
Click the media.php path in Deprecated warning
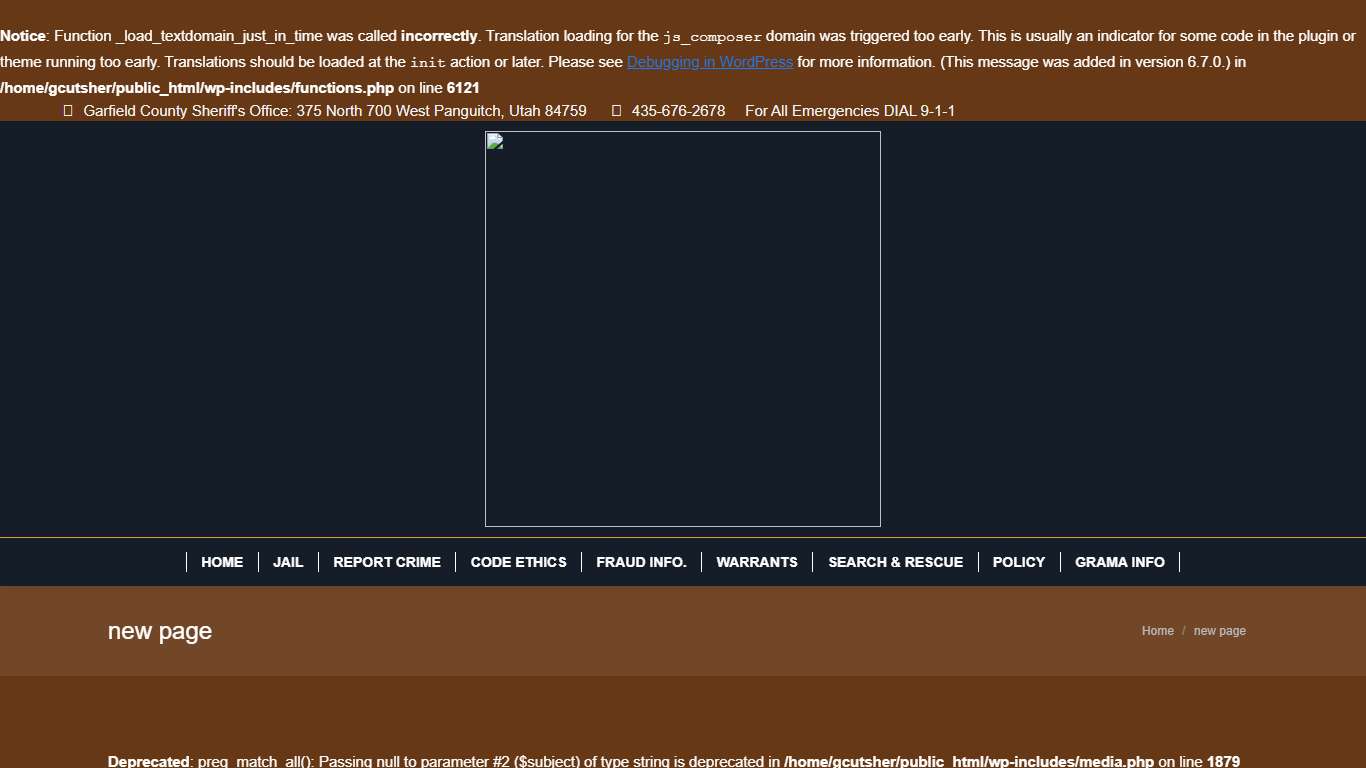(968, 762)
